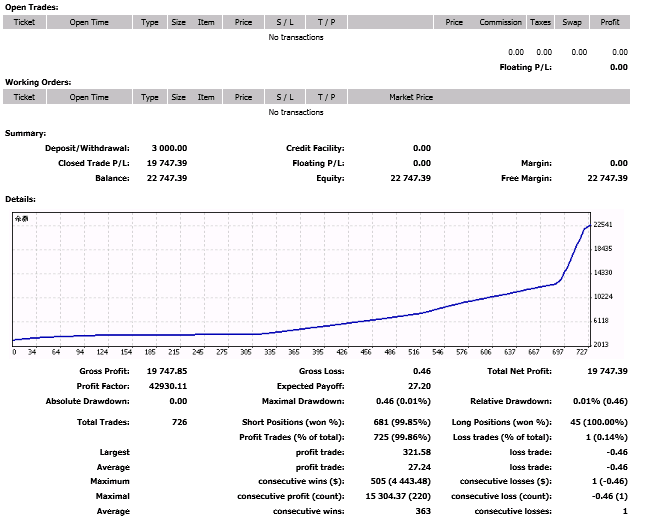Select the Commission column header

[x=500, y=22]
